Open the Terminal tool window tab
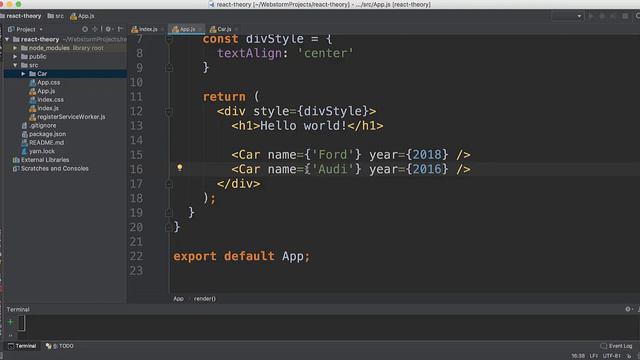The height and width of the screenshot is (360, 640). click(22, 346)
